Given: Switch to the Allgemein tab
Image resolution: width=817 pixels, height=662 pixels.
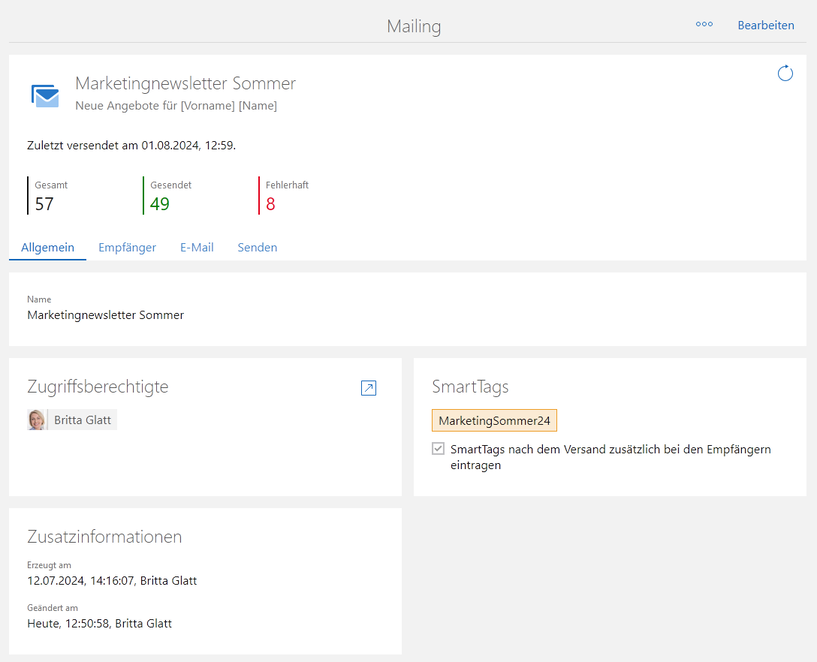Looking at the screenshot, I should point(47,247).
